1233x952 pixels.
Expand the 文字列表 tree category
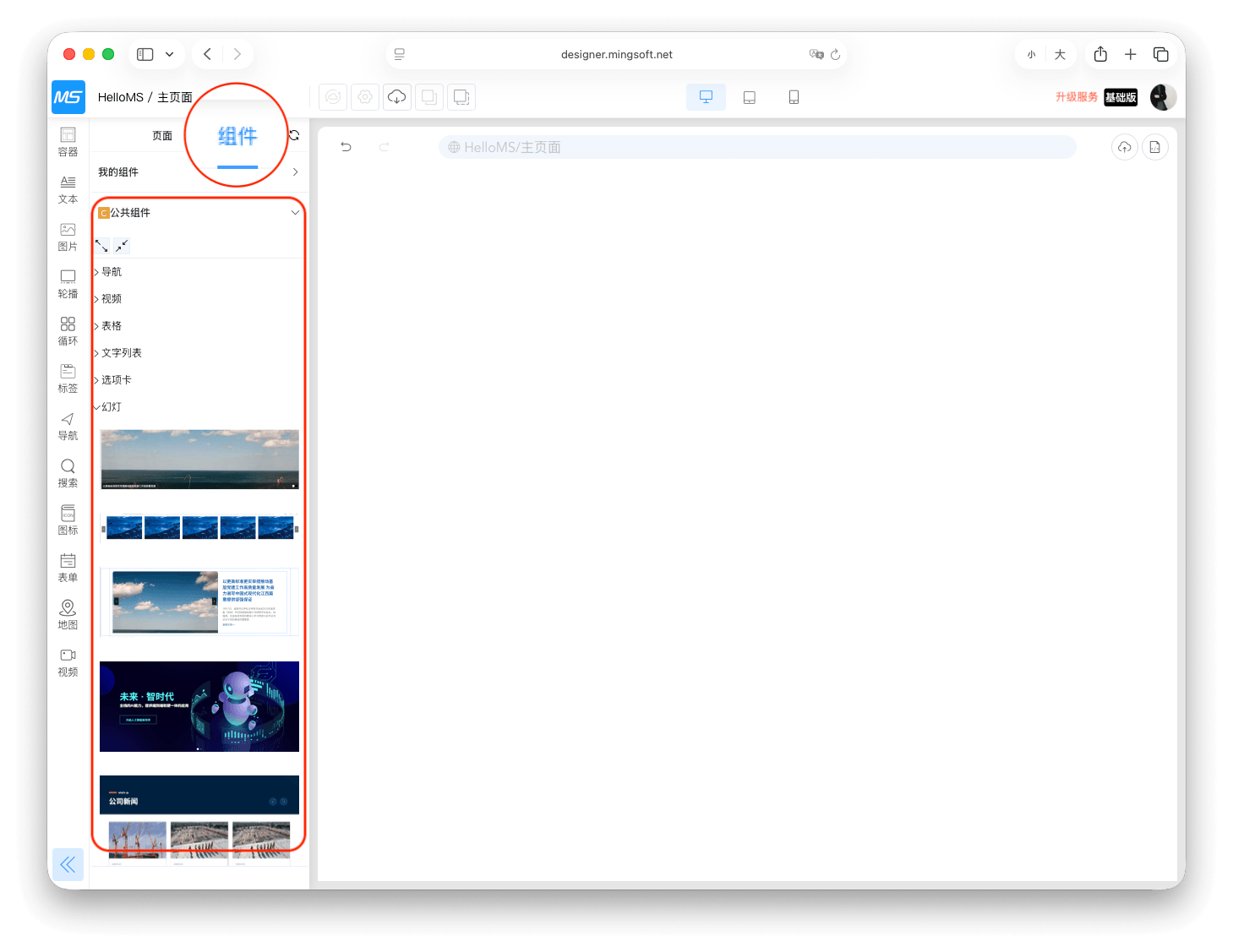122,353
